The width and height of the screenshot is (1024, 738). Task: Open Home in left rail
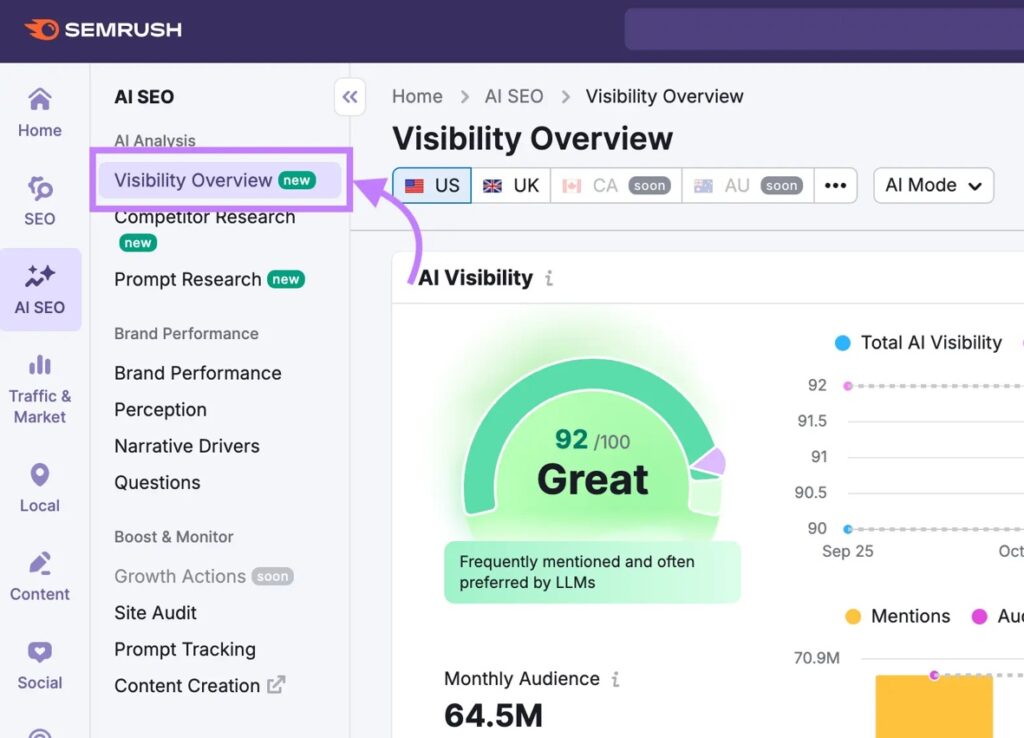[x=40, y=113]
